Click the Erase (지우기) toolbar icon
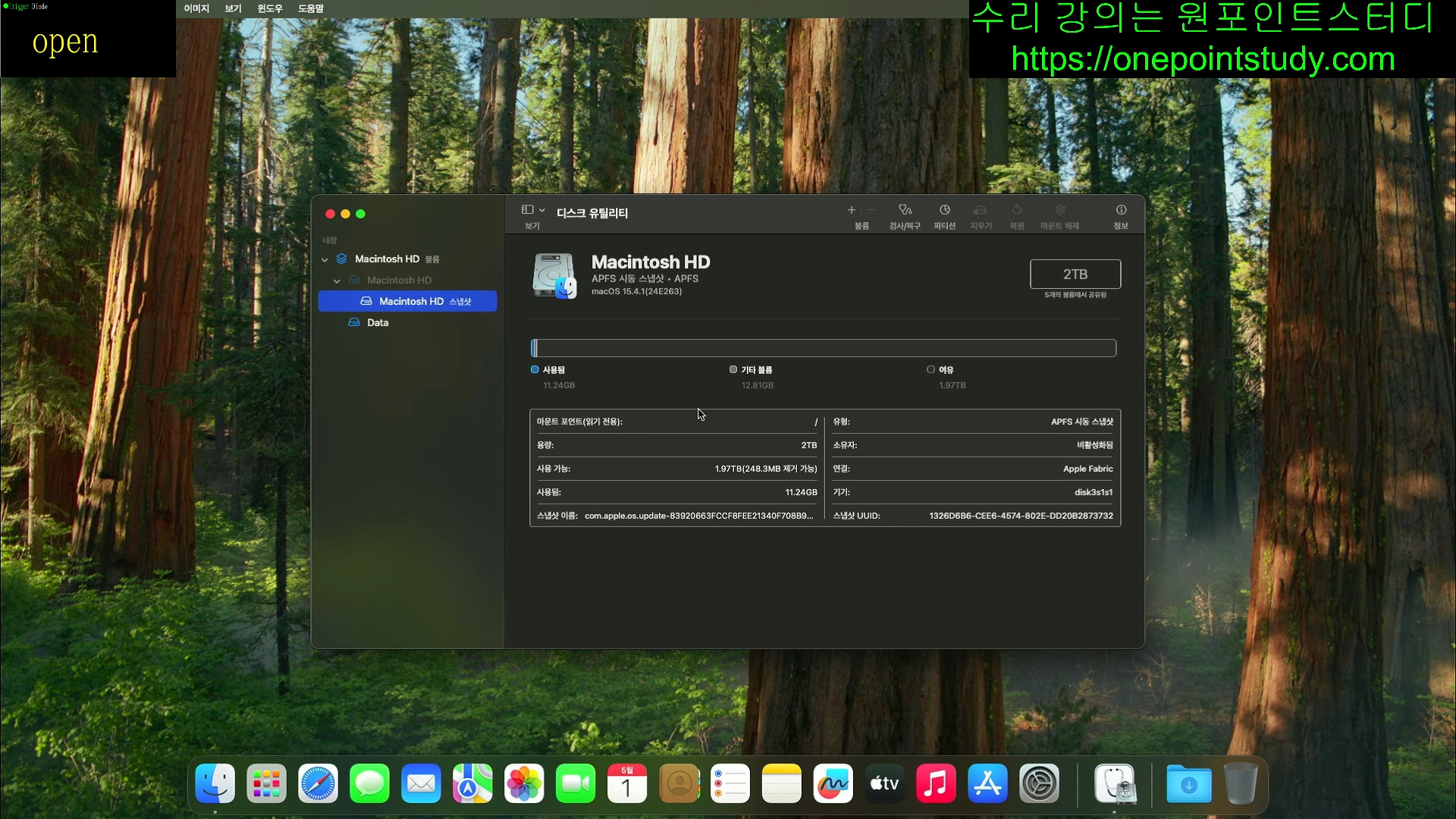This screenshot has width=1456, height=819. 981,210
